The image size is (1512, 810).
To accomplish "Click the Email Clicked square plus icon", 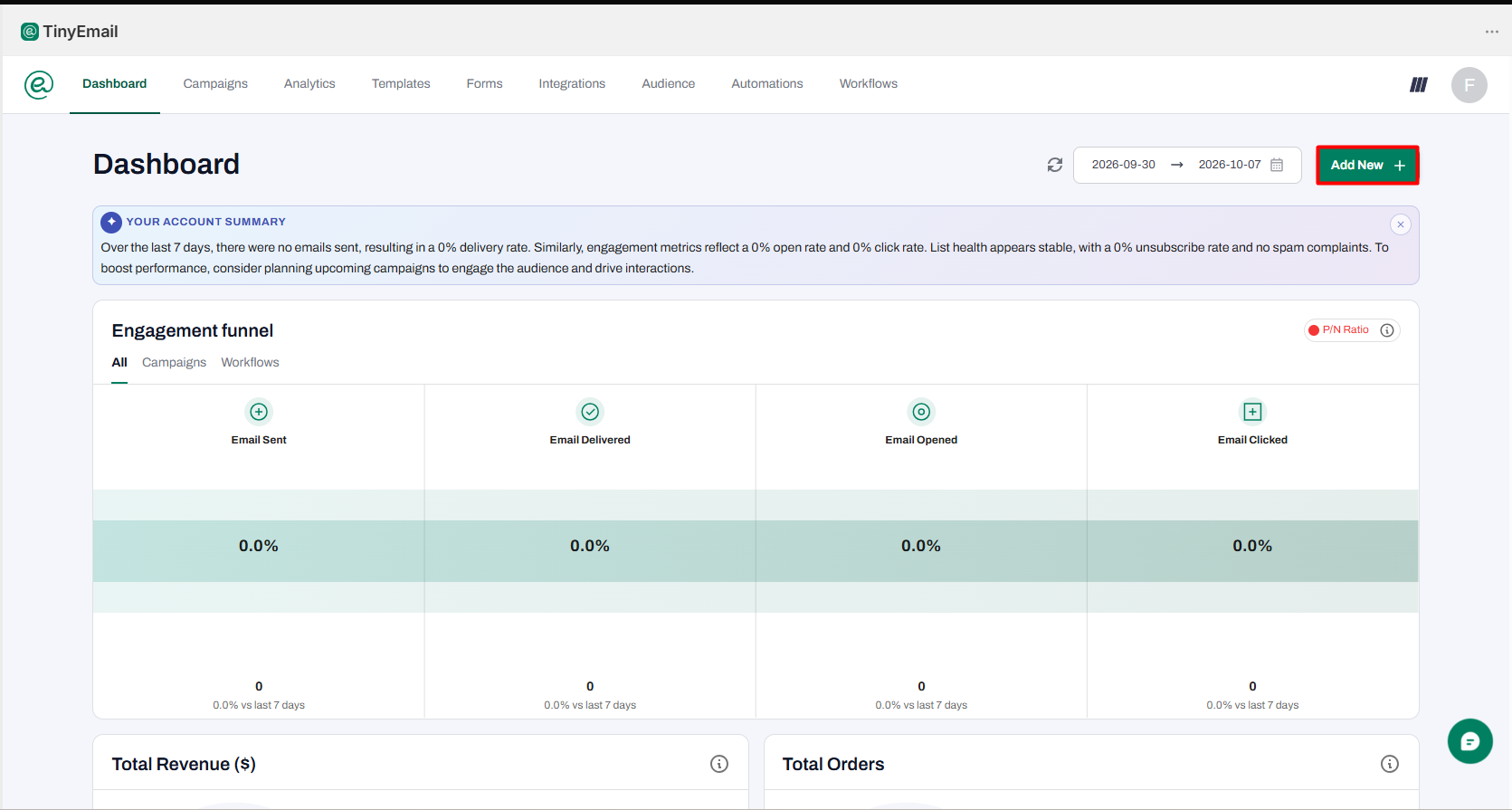I will pos(1252,412).
